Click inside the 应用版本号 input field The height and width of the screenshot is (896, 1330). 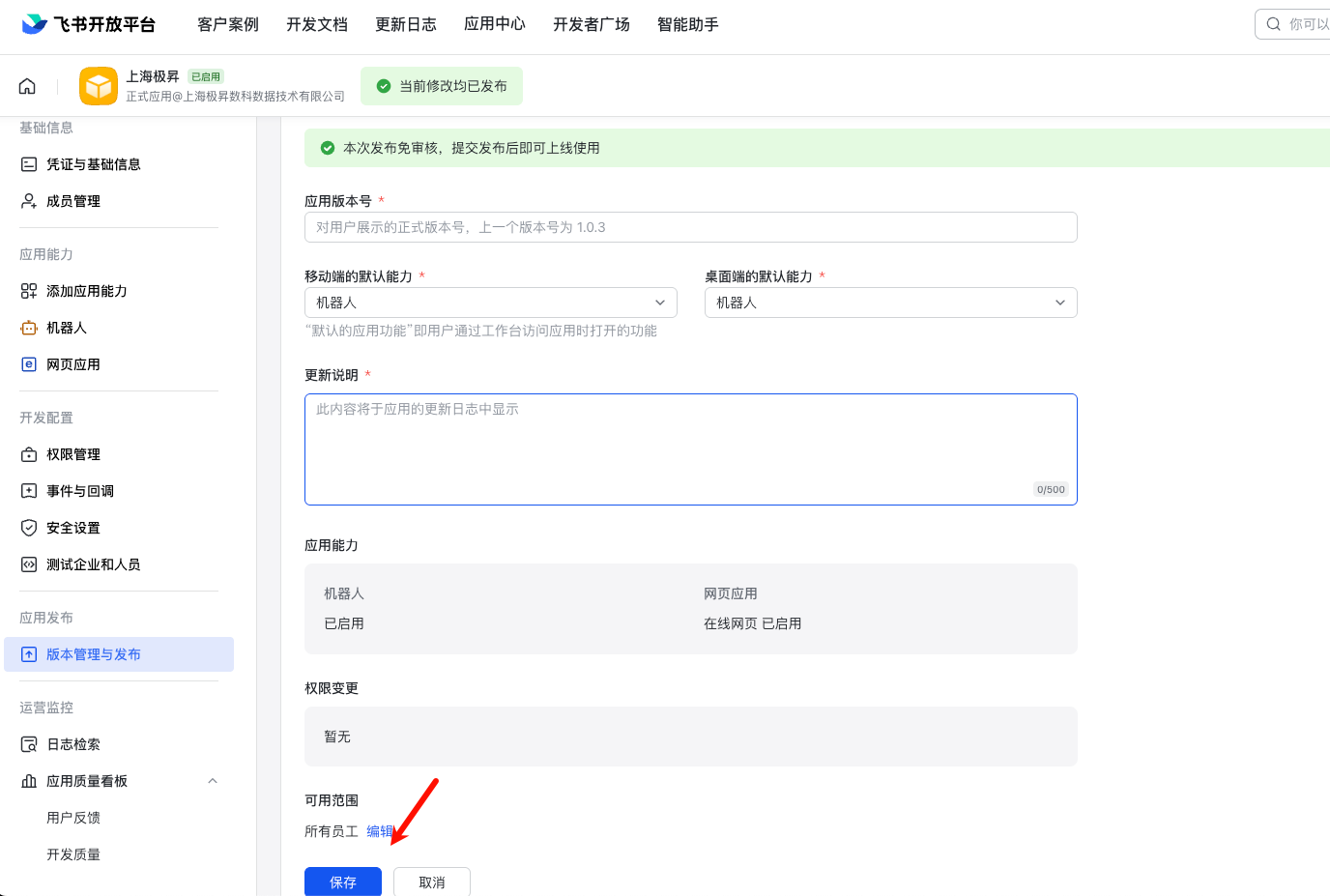pos(690,227)
